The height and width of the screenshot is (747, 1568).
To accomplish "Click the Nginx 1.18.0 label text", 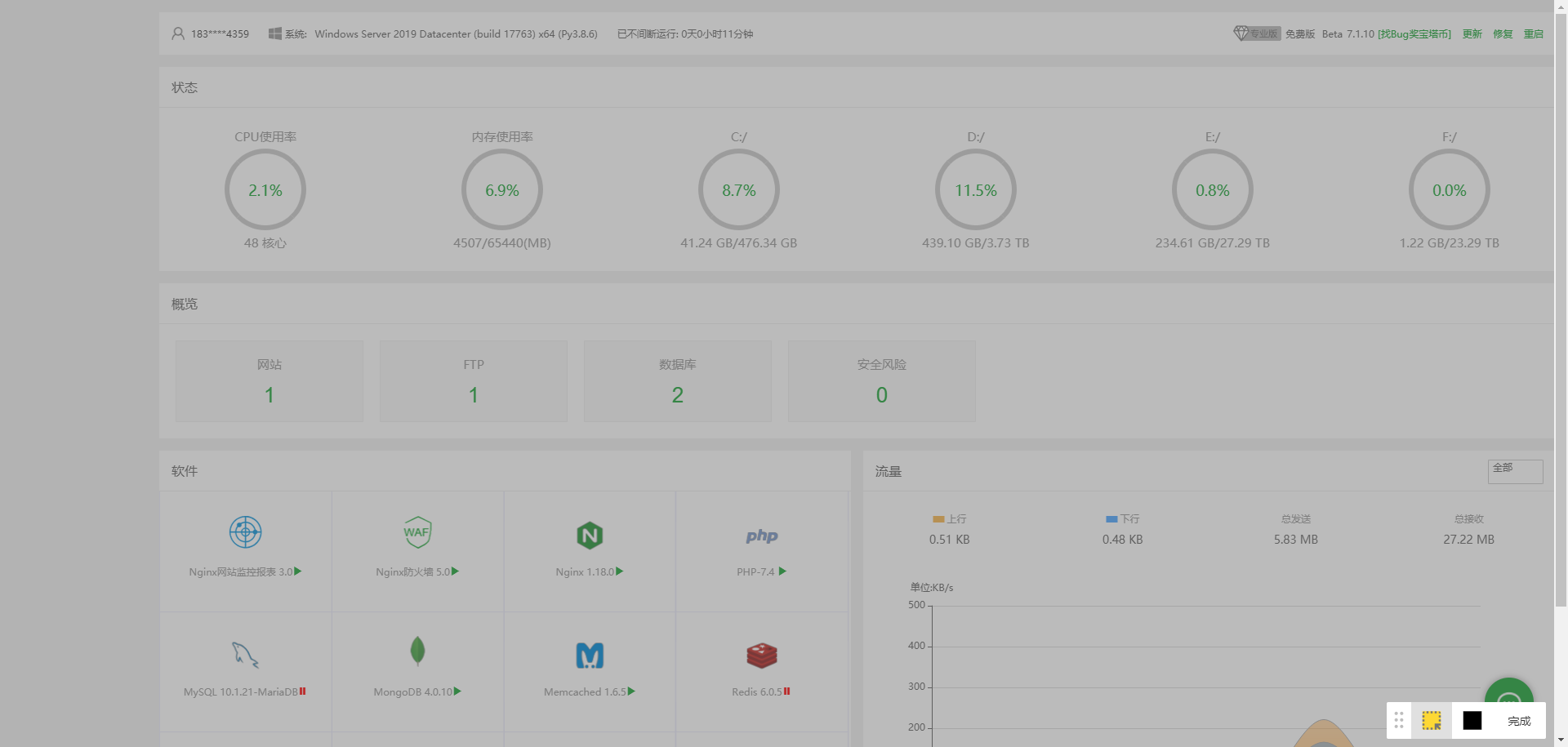I will point(585,572).
